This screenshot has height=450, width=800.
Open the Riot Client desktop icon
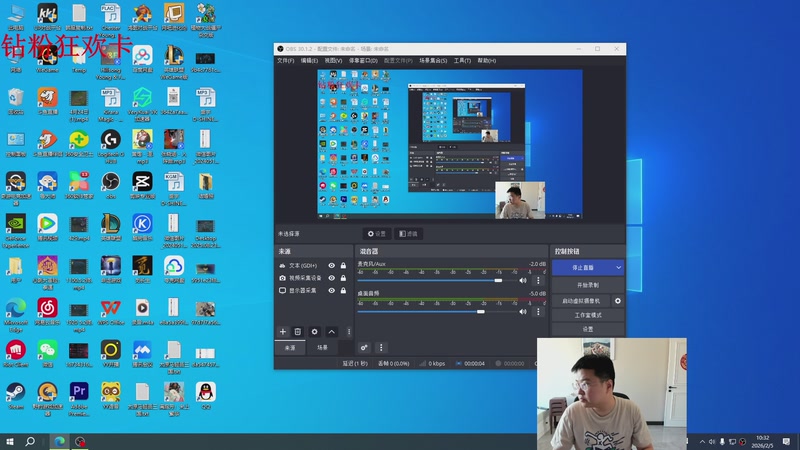tap(16, 353)
